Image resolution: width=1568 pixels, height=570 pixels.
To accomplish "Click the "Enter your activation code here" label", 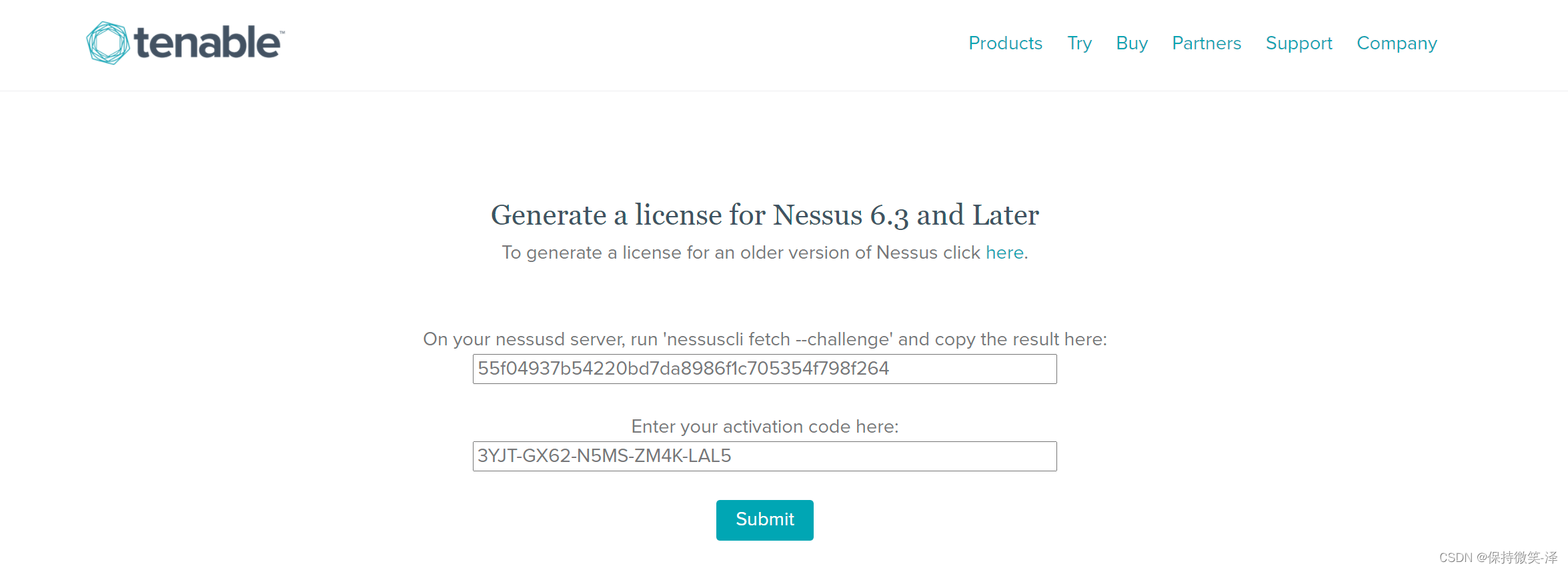I will click(764, 427).
